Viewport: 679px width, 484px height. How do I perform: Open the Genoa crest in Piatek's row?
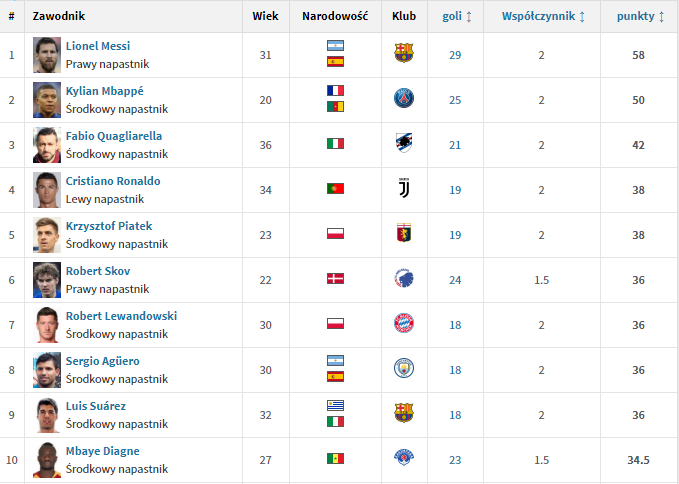tap(404, 233)
